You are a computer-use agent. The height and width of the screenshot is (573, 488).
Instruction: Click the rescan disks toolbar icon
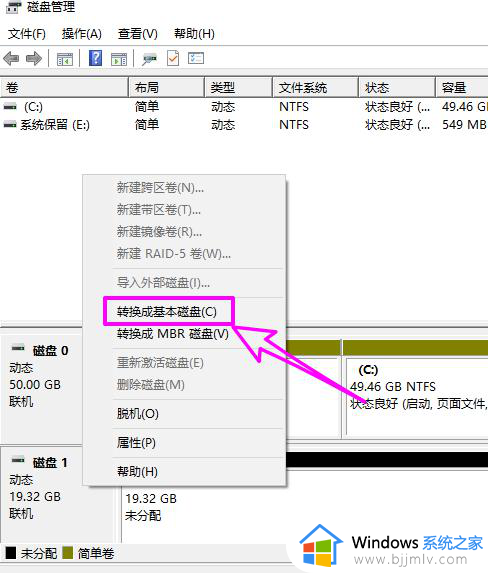coord(150,58)
